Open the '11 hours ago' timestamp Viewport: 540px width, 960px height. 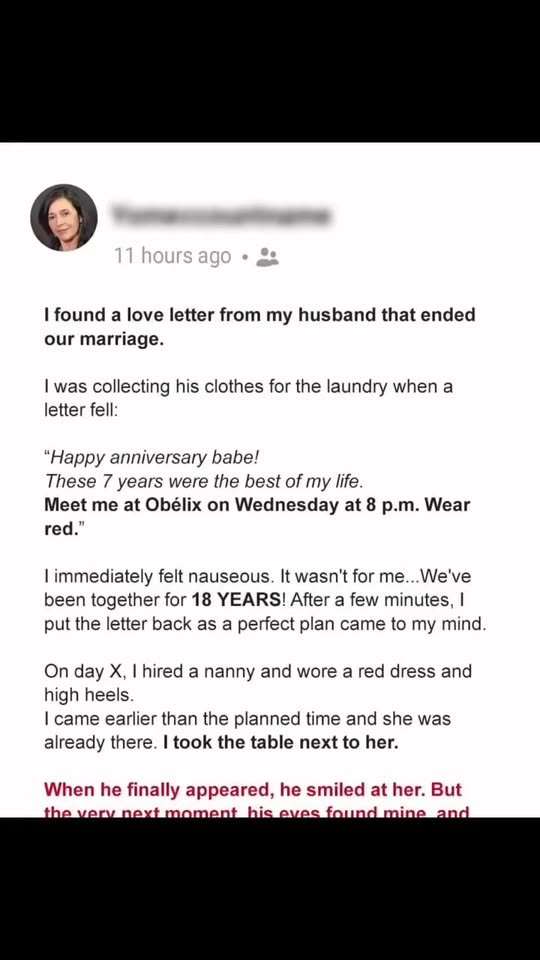click(173, 256)
